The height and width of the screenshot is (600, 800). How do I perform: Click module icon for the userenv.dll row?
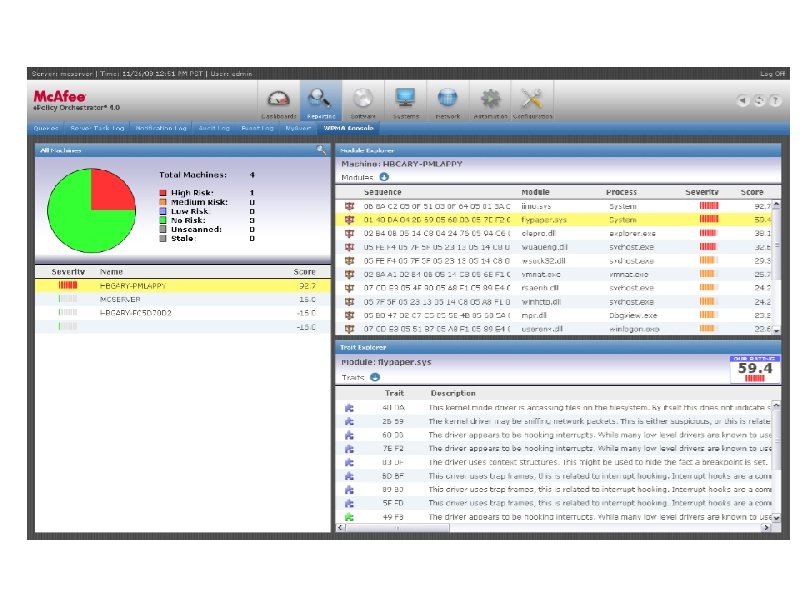[x=349, y=329]
